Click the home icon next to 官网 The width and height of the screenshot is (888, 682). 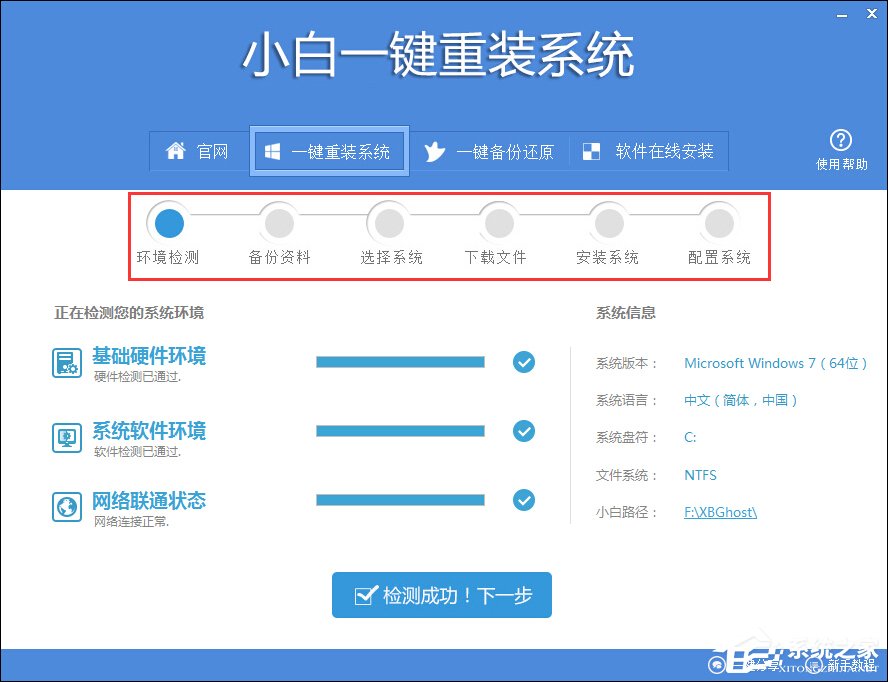coord(177,151)
